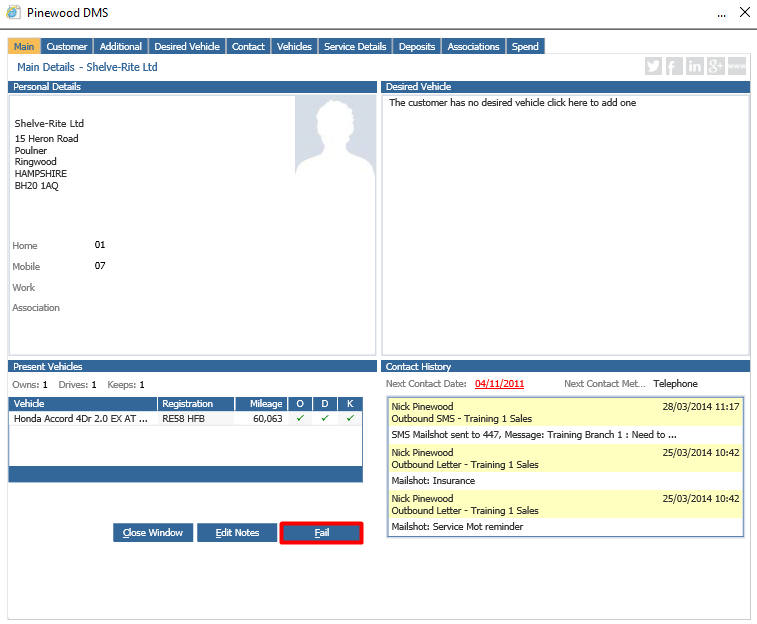
Task: Select the Honda Accord 4Dr 2.0 EX AT row
Action: pos(185,418)
